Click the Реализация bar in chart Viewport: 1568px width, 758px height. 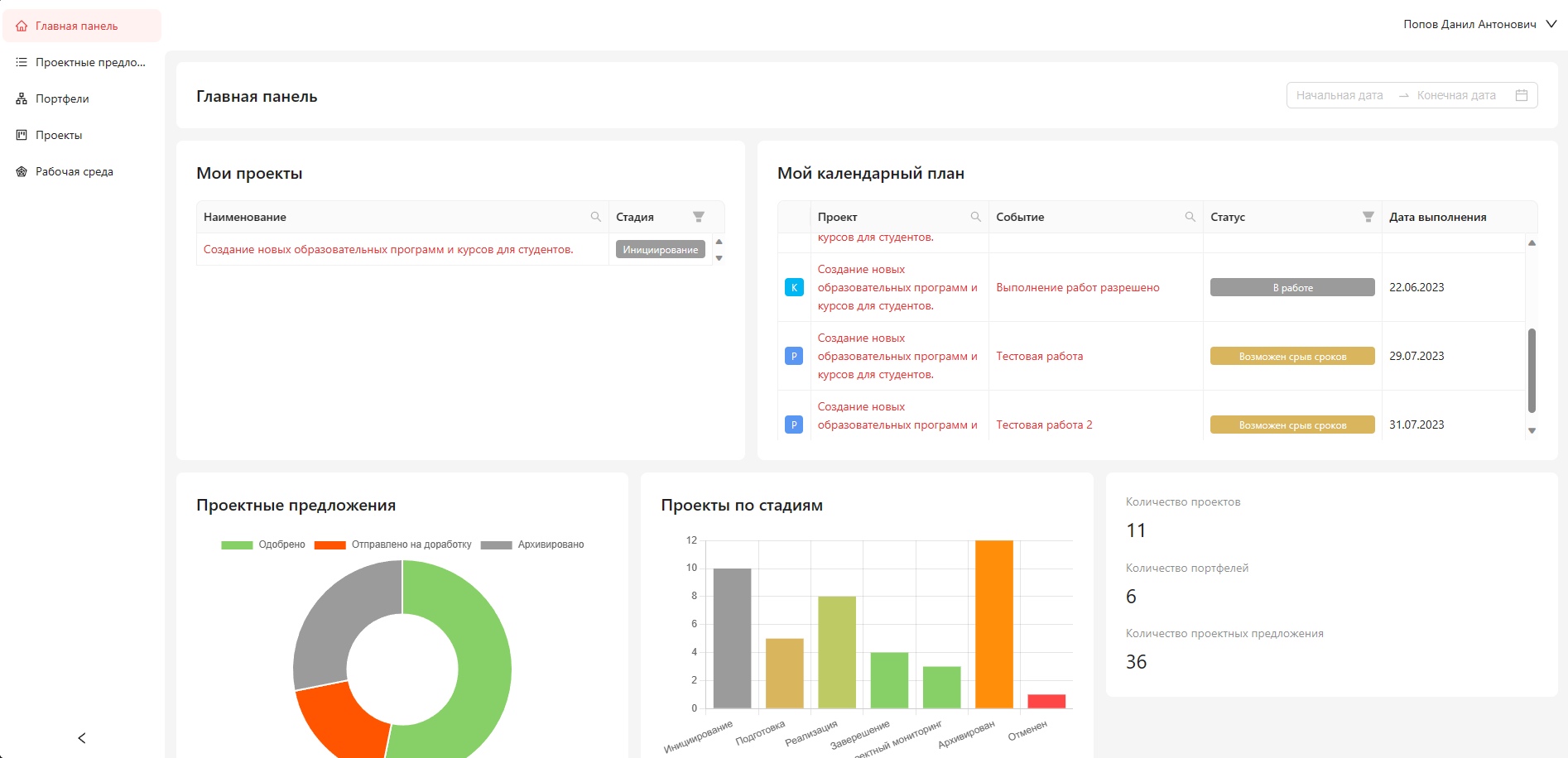tap(837, 652)
